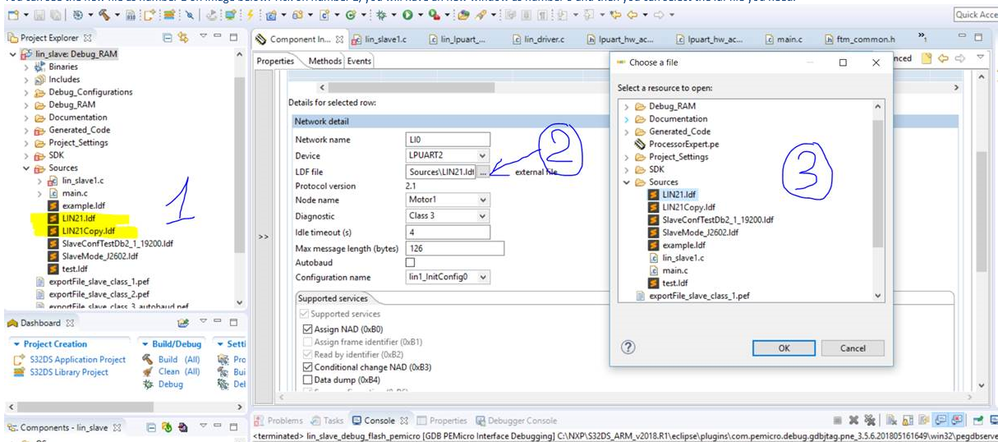Click the Clean broom icon in Dashboard

click(147, 372)
